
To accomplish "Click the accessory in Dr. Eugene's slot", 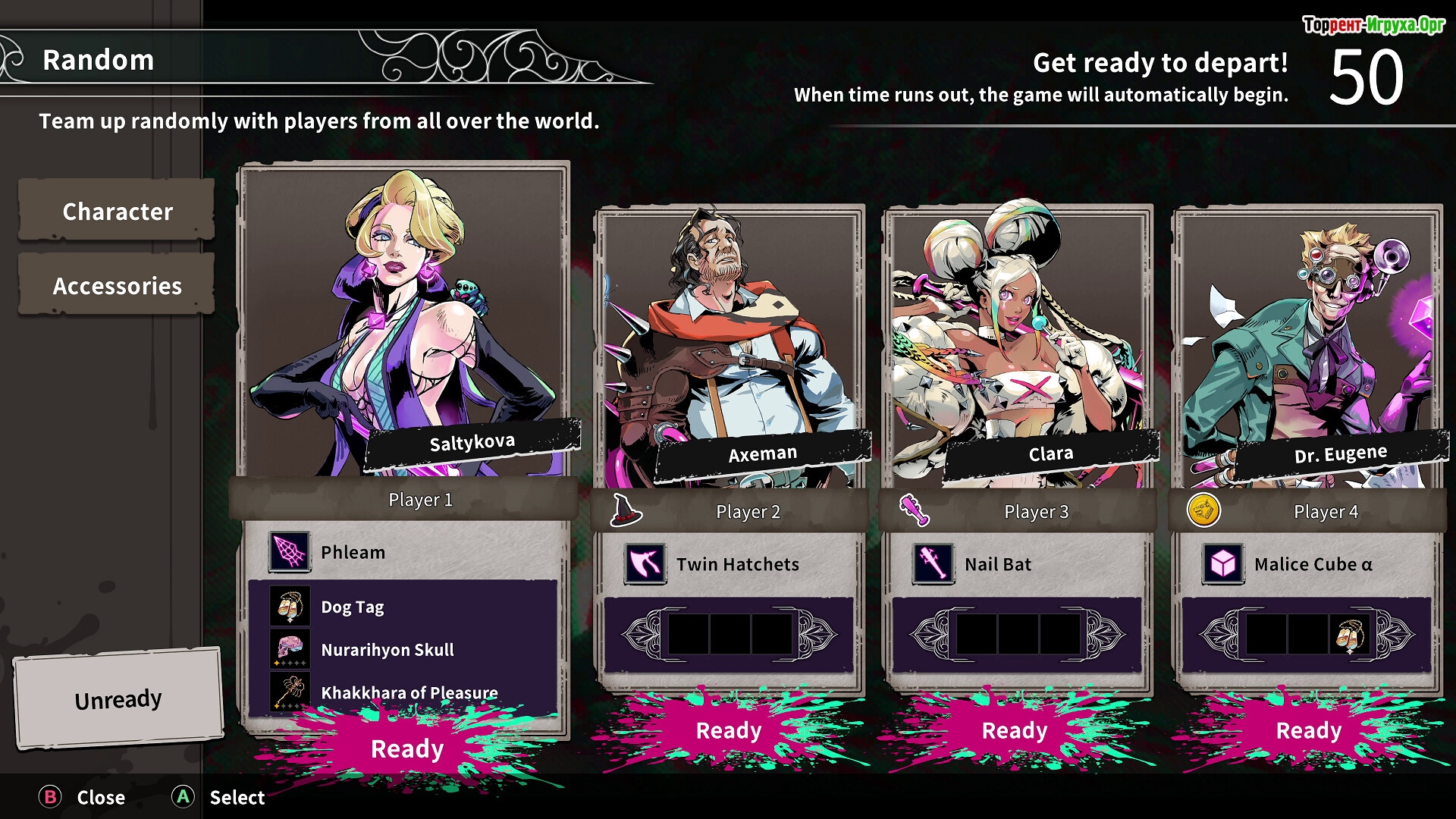I will coord(1349,634).
